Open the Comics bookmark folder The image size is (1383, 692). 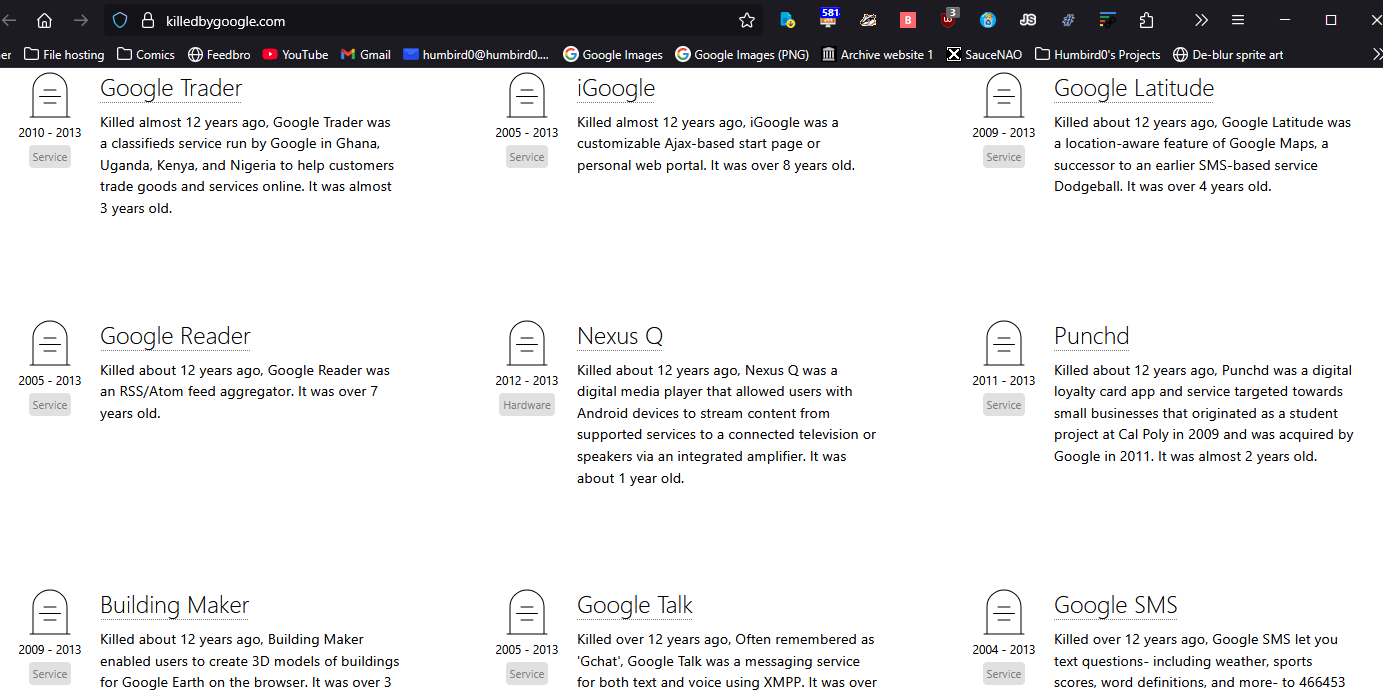(145, 54)
